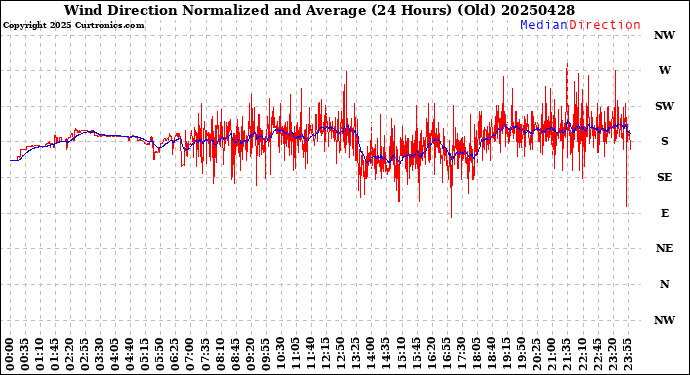Click the 07:00 time label

point(190,354)
